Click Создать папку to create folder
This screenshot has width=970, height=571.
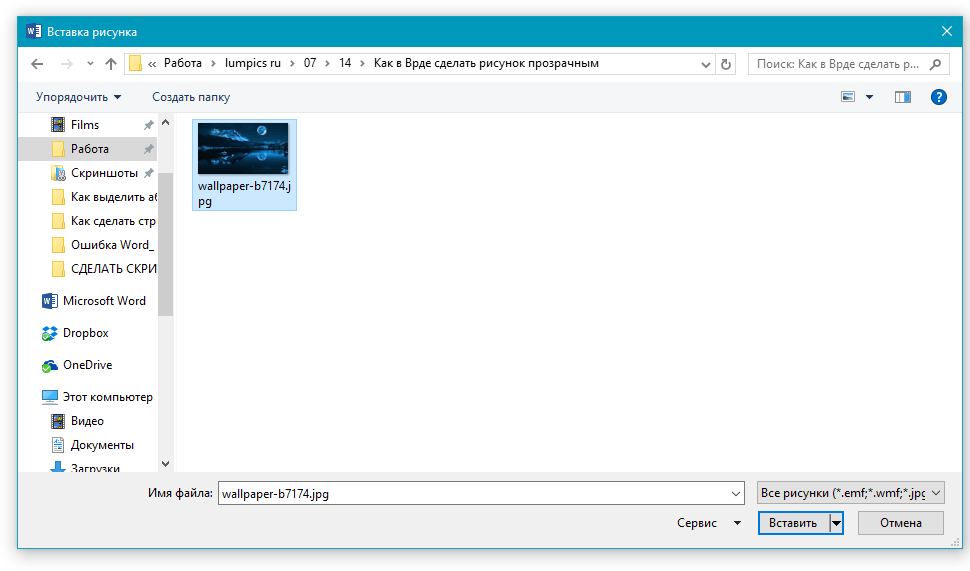191,97
